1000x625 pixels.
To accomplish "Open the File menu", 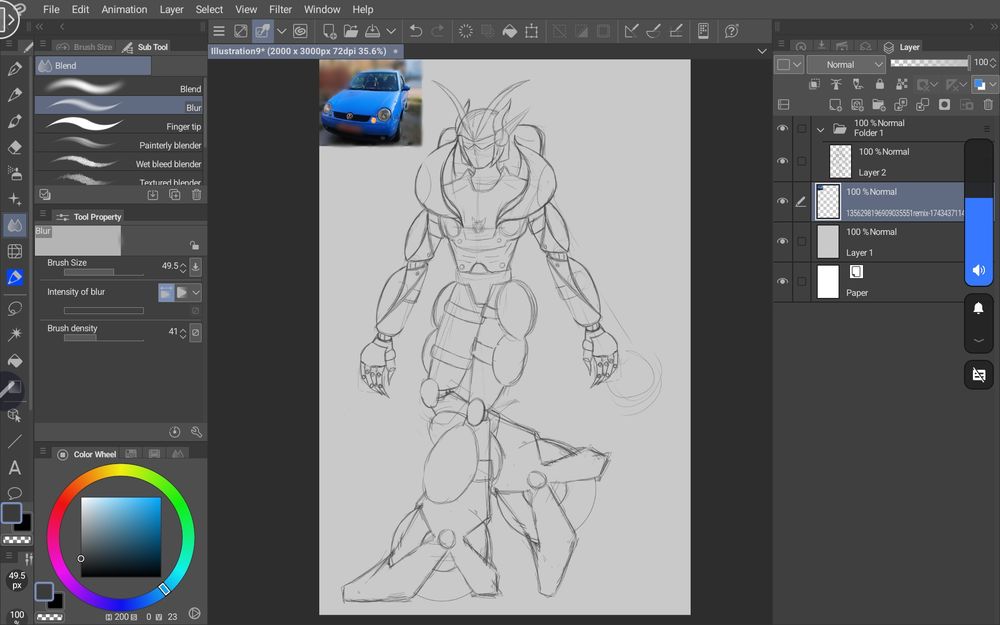I will 51,10.
